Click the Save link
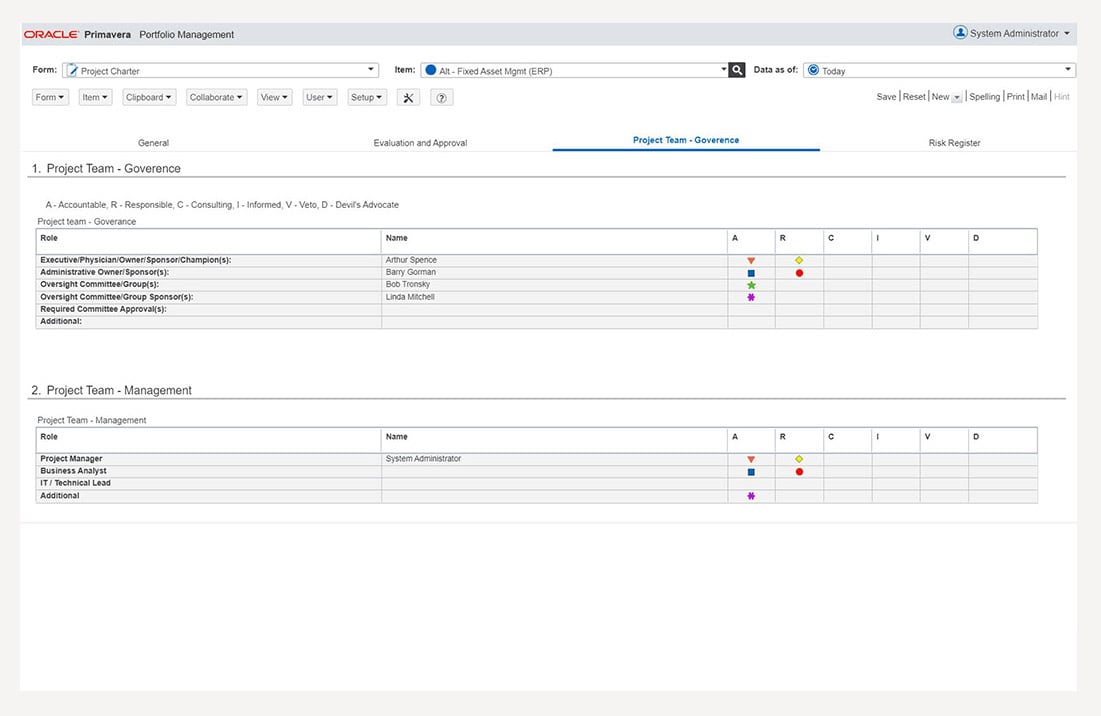 pos(886,97)
